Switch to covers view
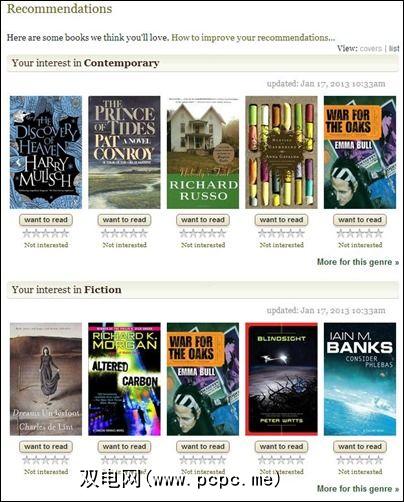The width and height of the screenshot is (404, 502). click(x=370, y=48)
